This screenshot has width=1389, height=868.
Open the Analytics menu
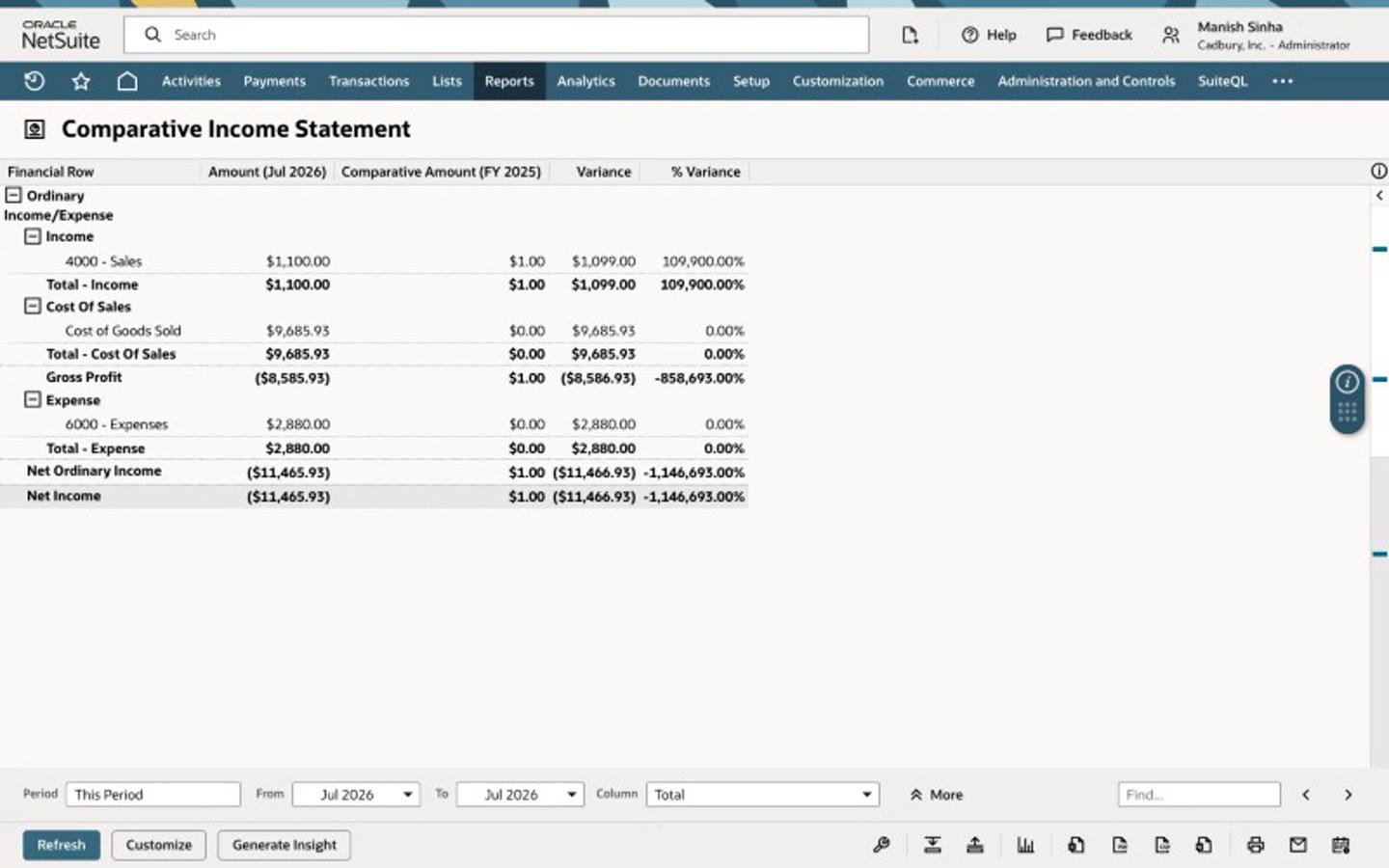(x=586, y=81)
